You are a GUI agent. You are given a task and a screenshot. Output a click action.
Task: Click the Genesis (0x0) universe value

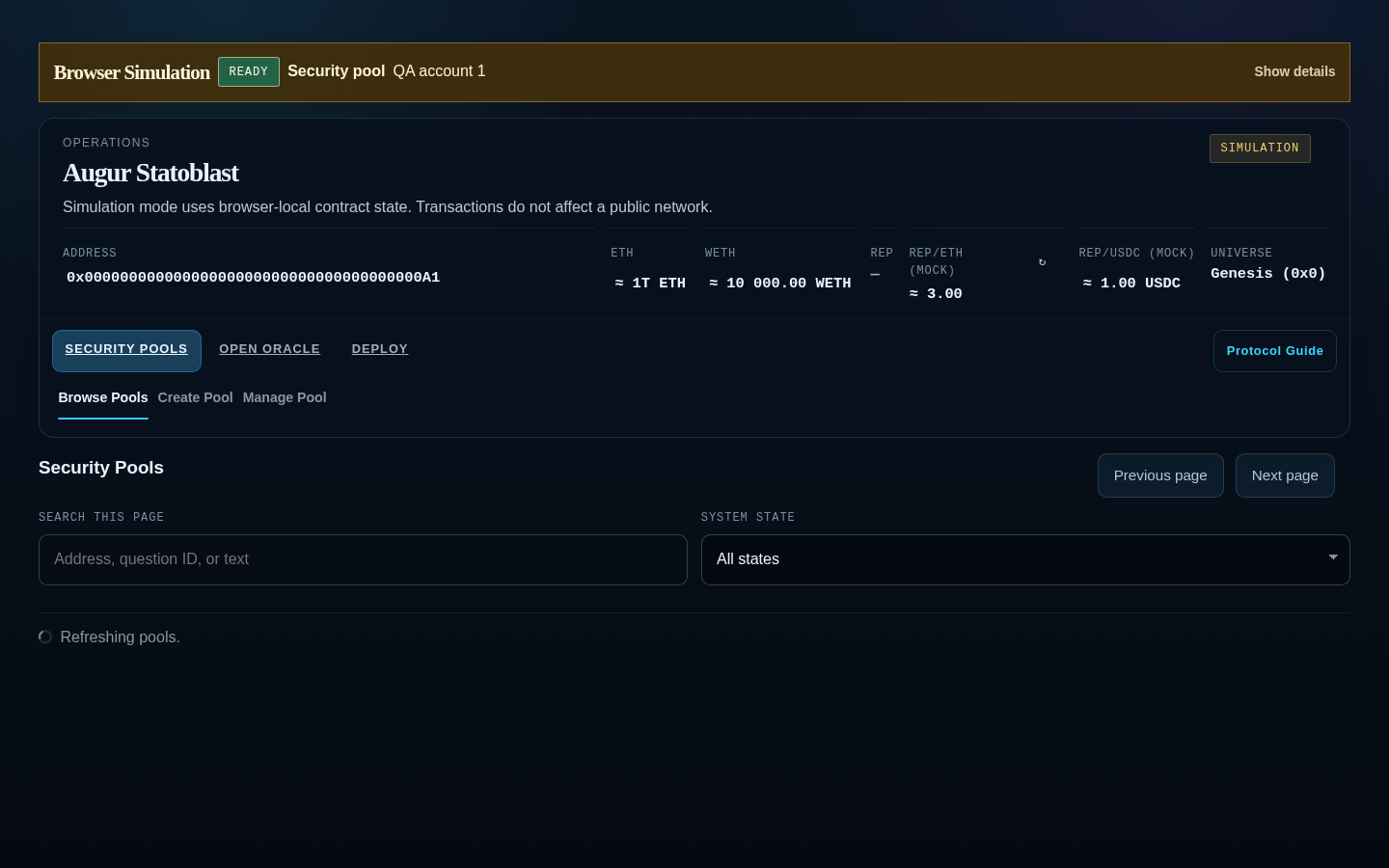[1268, 274]
